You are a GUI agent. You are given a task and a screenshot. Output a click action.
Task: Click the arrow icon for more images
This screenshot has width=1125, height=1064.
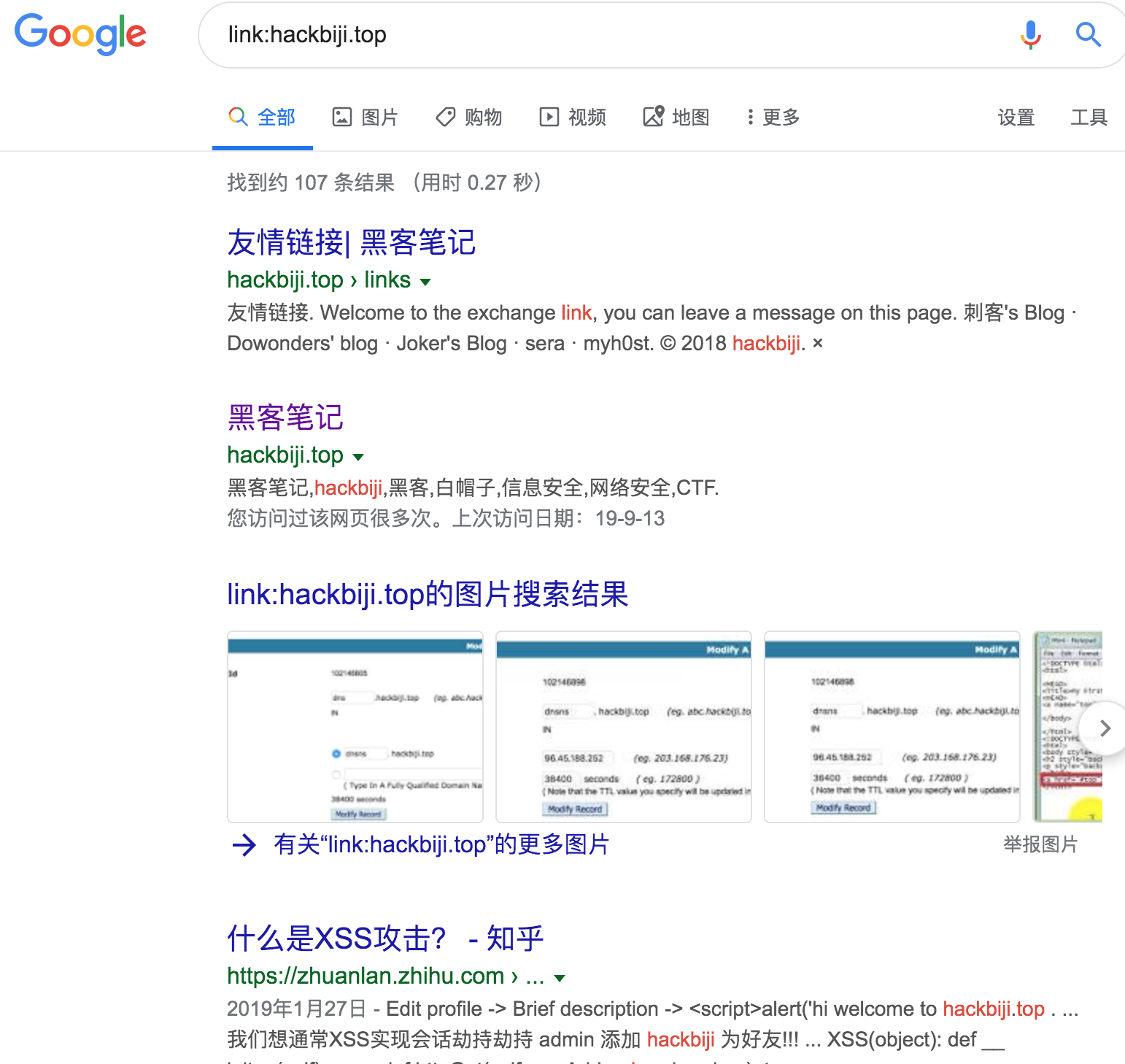point(244,845)
